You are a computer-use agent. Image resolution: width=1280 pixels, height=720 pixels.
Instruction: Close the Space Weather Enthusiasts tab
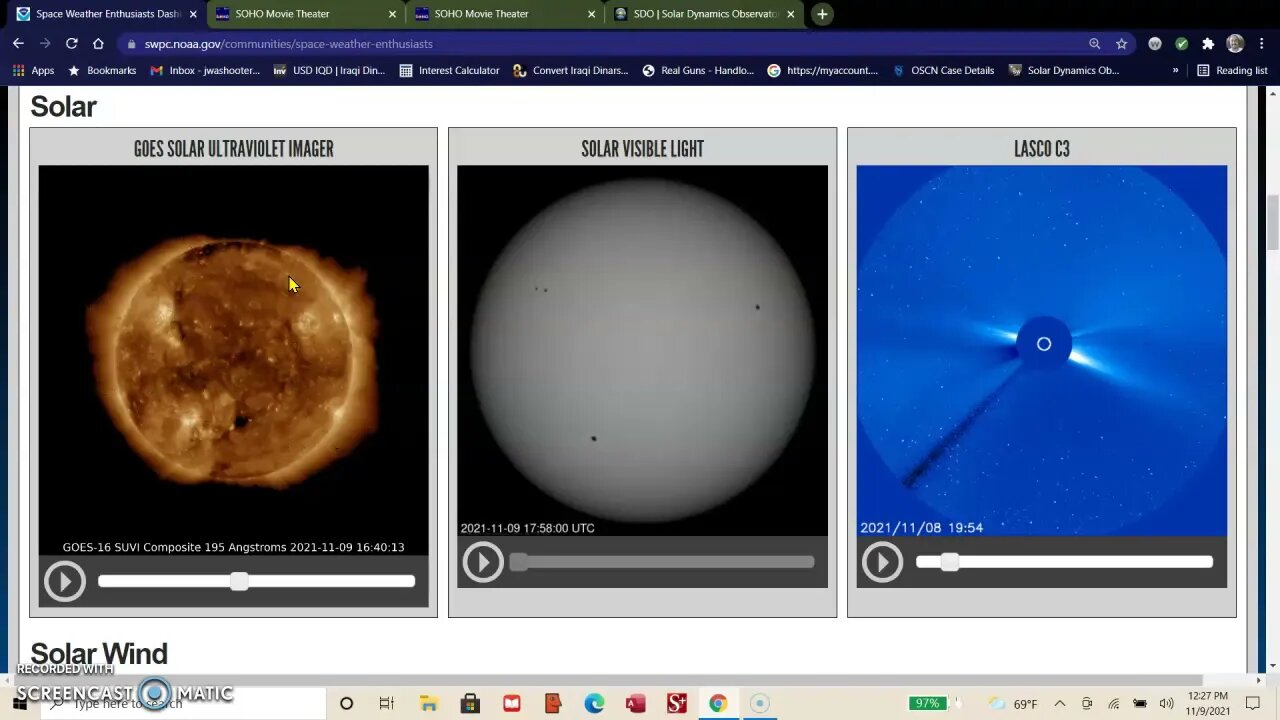tap(193, 14)
